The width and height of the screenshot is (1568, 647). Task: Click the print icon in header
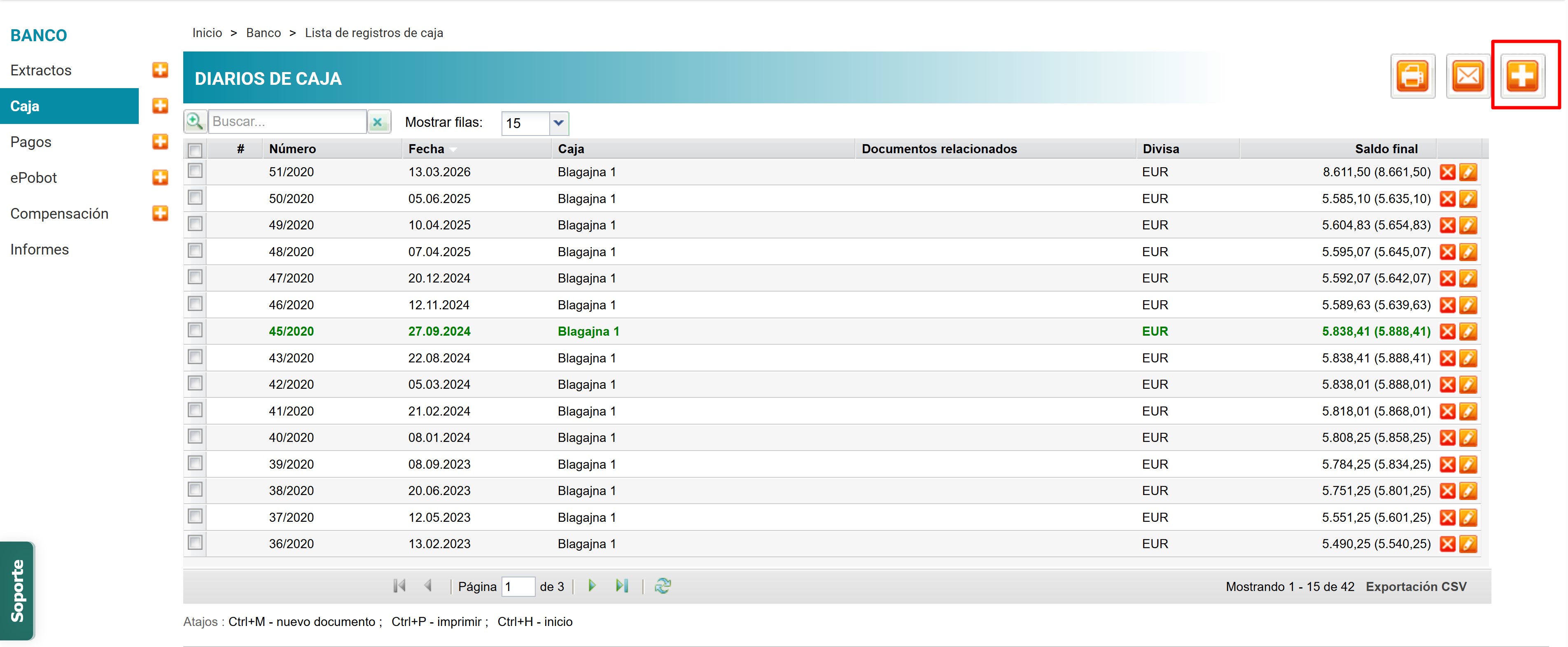pos(1412,77)
